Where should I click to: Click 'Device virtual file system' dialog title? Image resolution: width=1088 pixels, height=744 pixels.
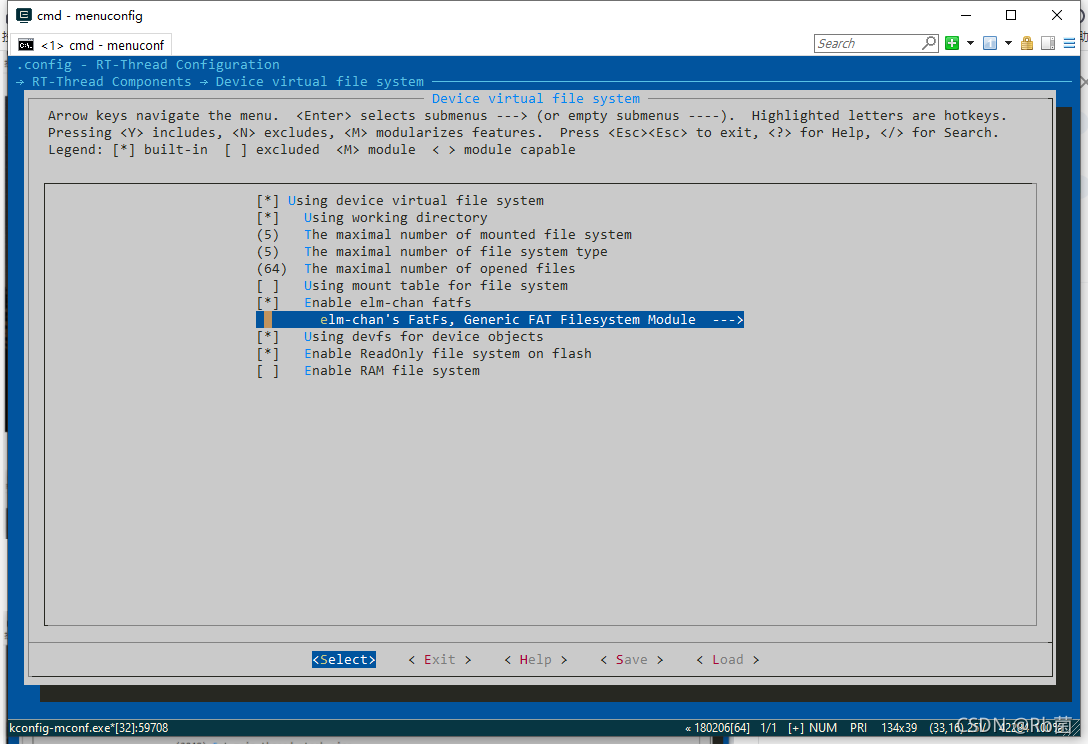tap(536, 99)
